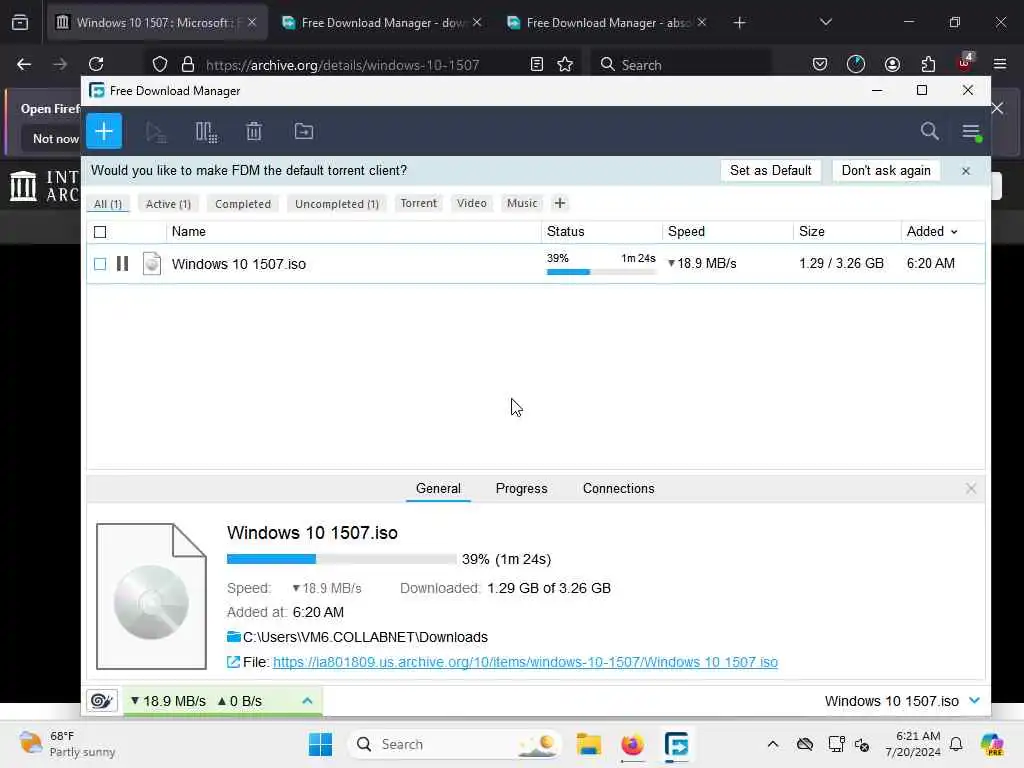Image resolution: width=1024 pixels, height=768 pixels.
Task: Expand current download dropdown at bottom right
Action: (x=974, y=700)
